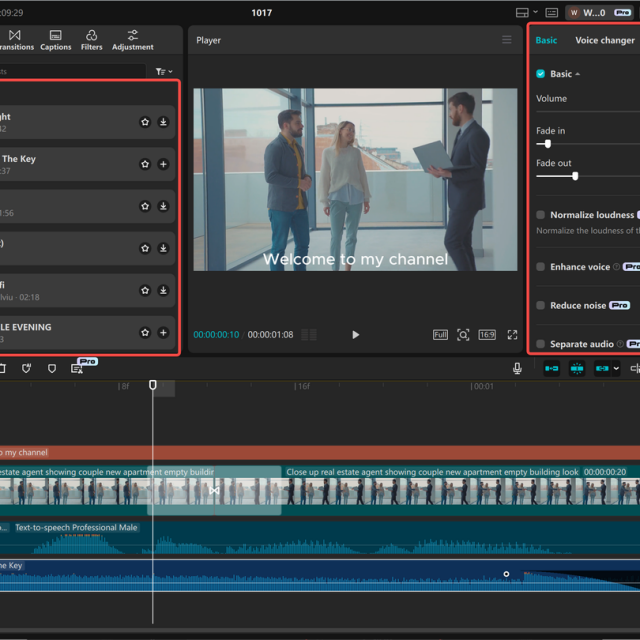Select the Basic tab
This screenshot has height=640, width=640.
tap(546, 40)
